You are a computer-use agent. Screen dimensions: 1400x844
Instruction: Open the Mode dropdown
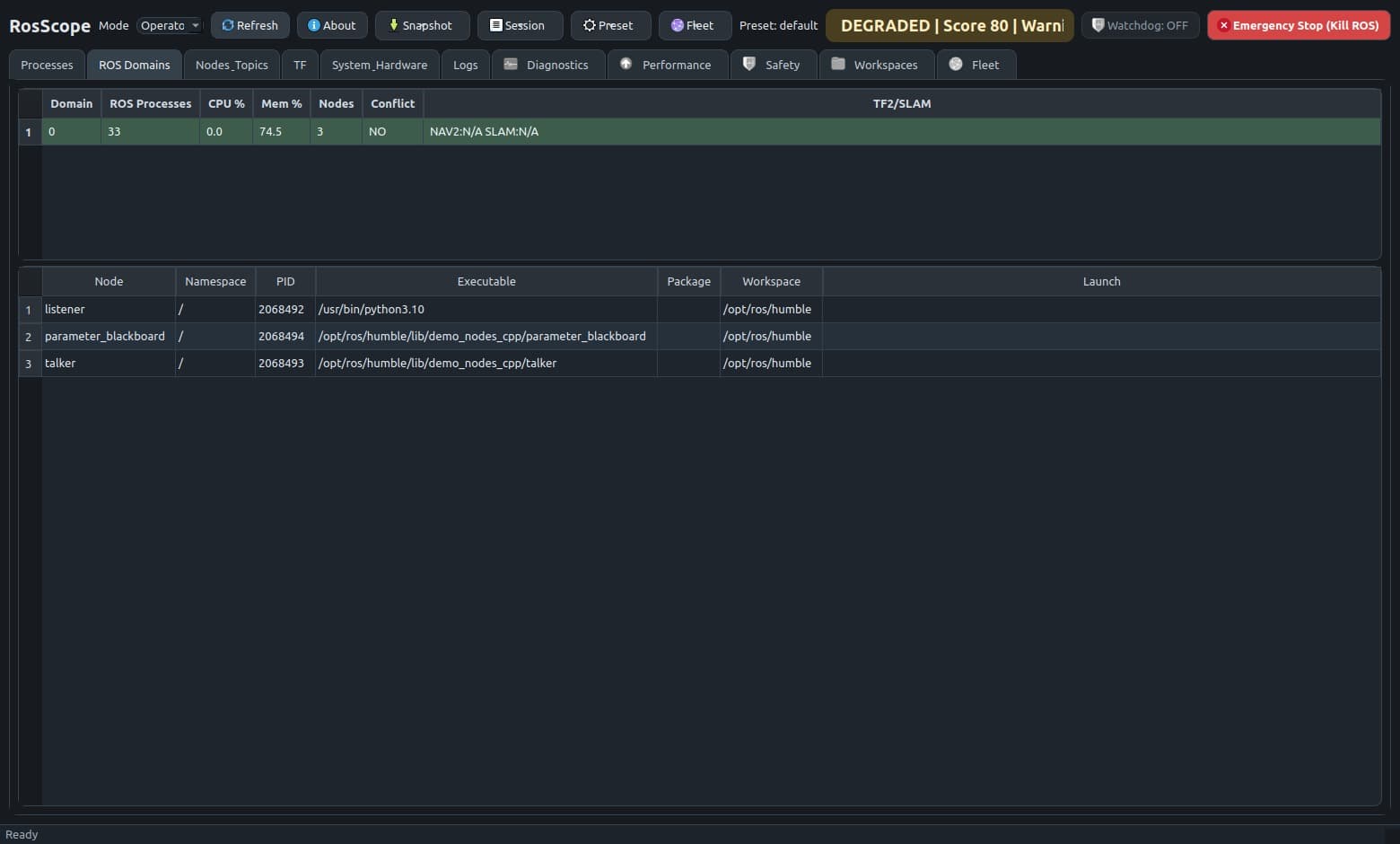pos(170,25)
